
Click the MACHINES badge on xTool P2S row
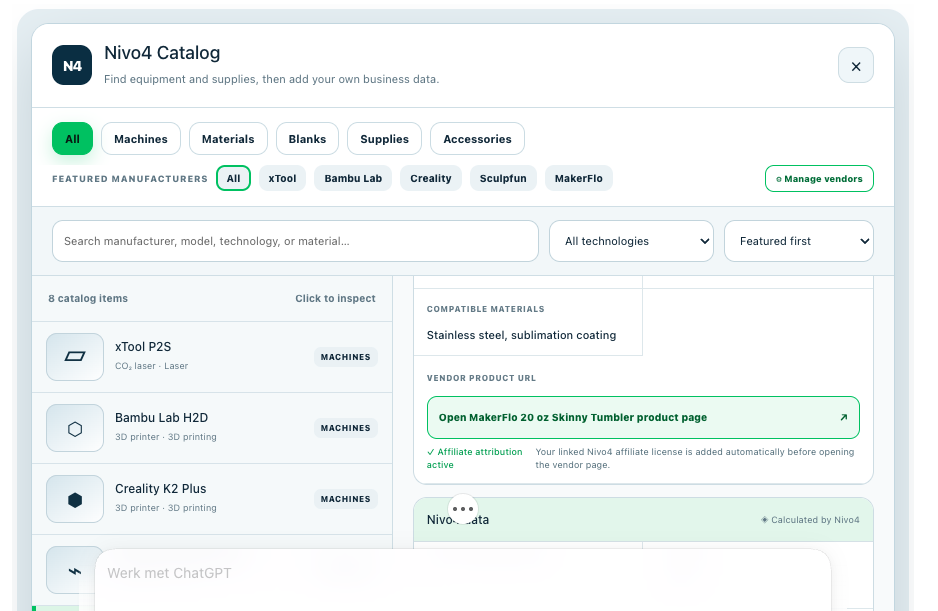346,357
